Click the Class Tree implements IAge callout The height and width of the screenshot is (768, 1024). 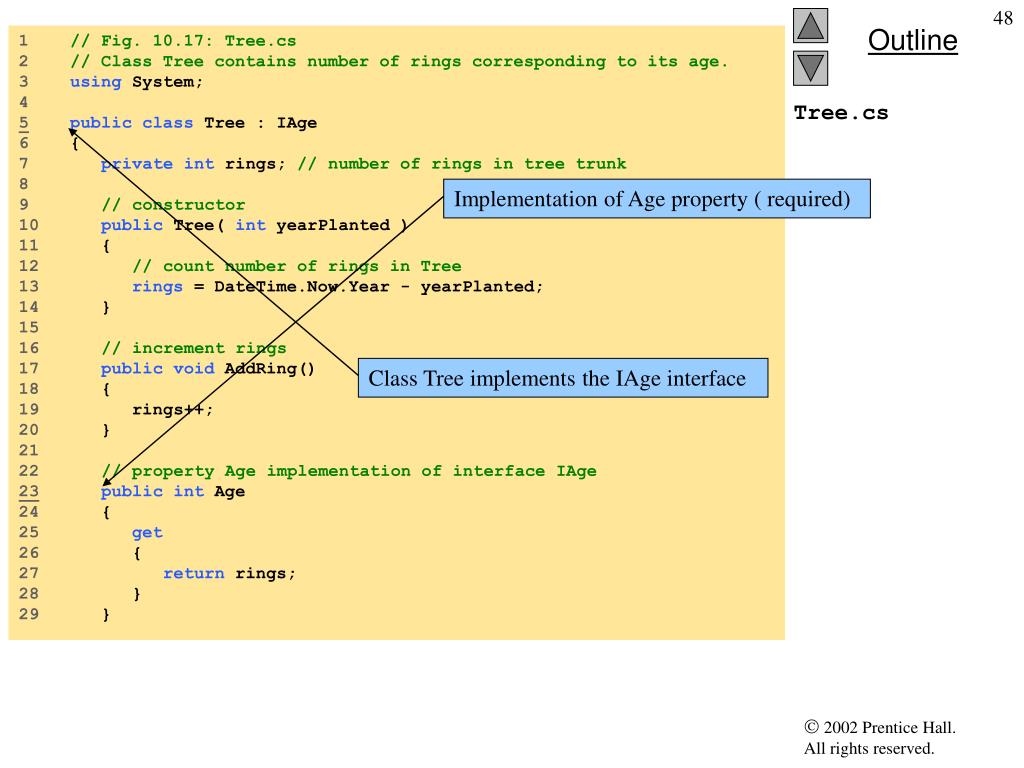[563, 378]
